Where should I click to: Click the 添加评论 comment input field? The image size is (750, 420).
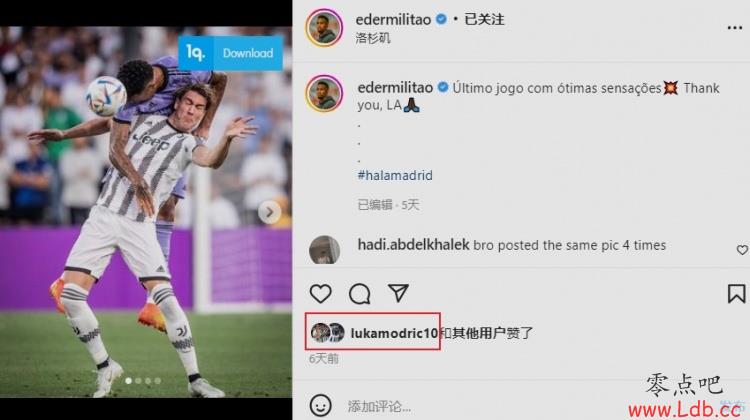coord(478,406)
